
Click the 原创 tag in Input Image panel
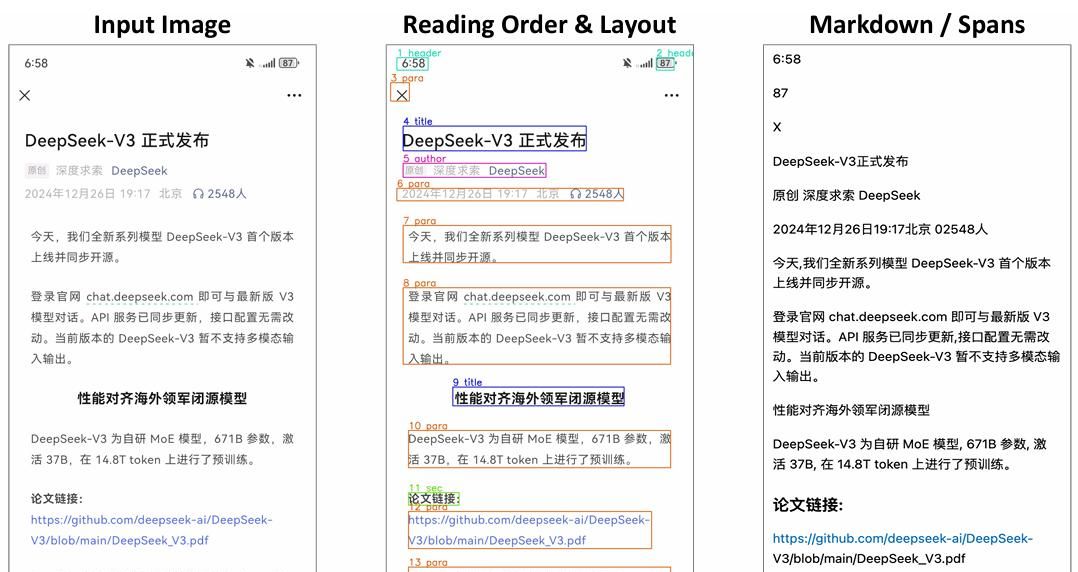37,171
